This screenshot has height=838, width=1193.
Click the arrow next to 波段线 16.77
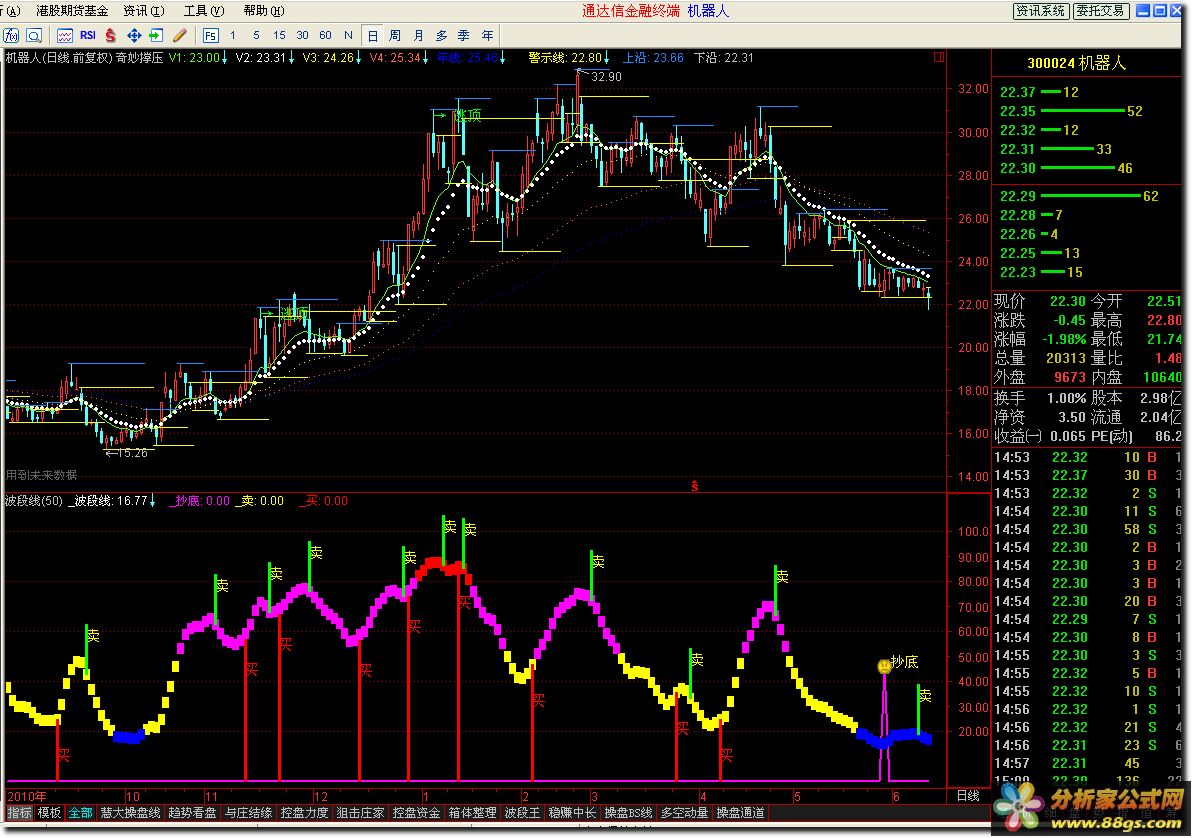coord(152,501)
